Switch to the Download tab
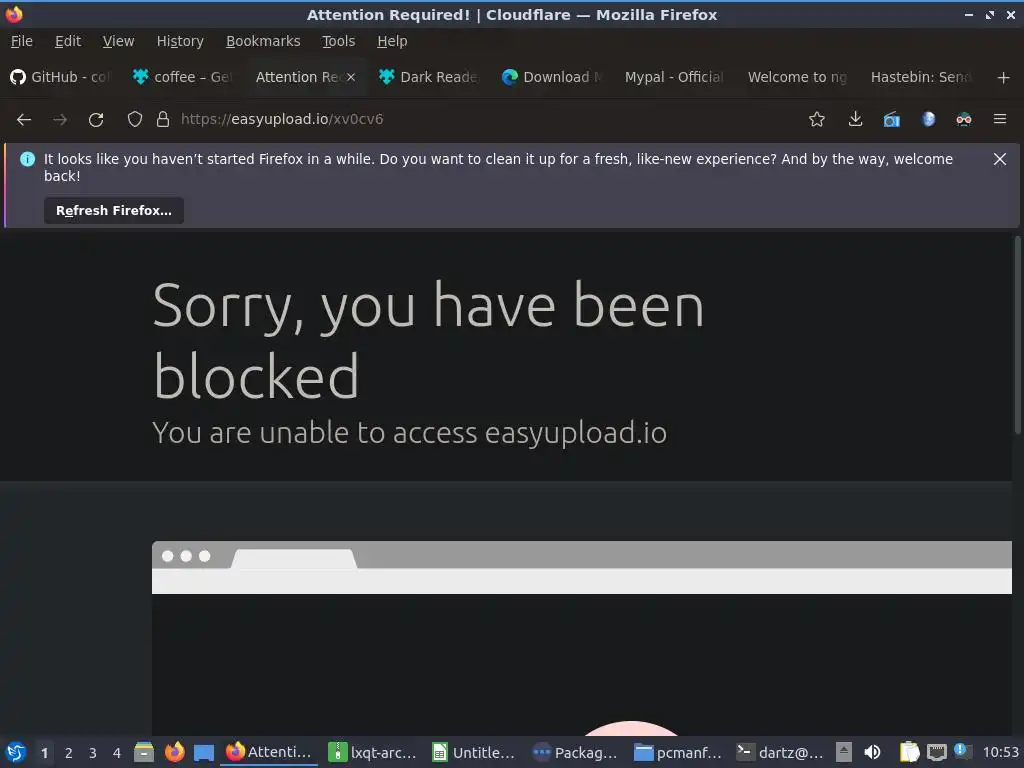This screenshot has height=768, width=1024. coord(552,77)
